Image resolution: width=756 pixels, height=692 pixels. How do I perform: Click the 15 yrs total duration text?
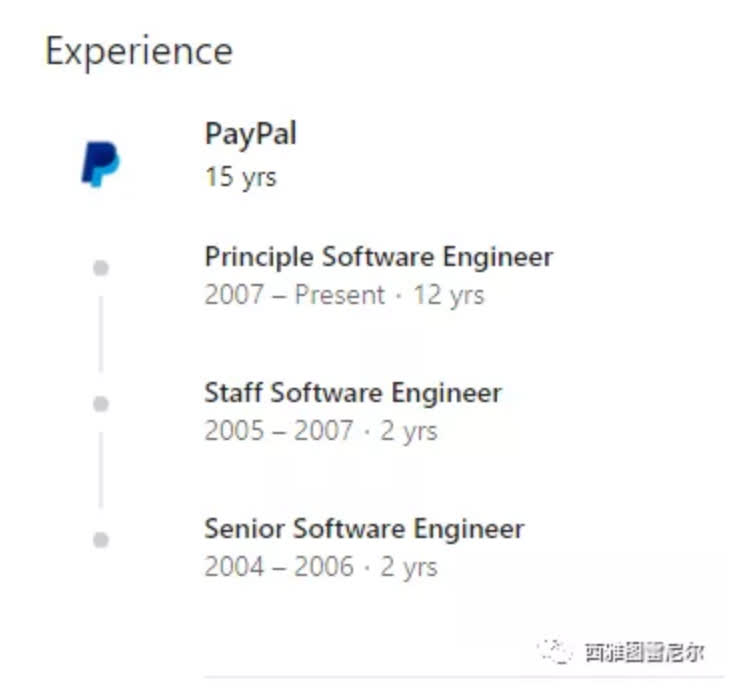coord(240,178)
